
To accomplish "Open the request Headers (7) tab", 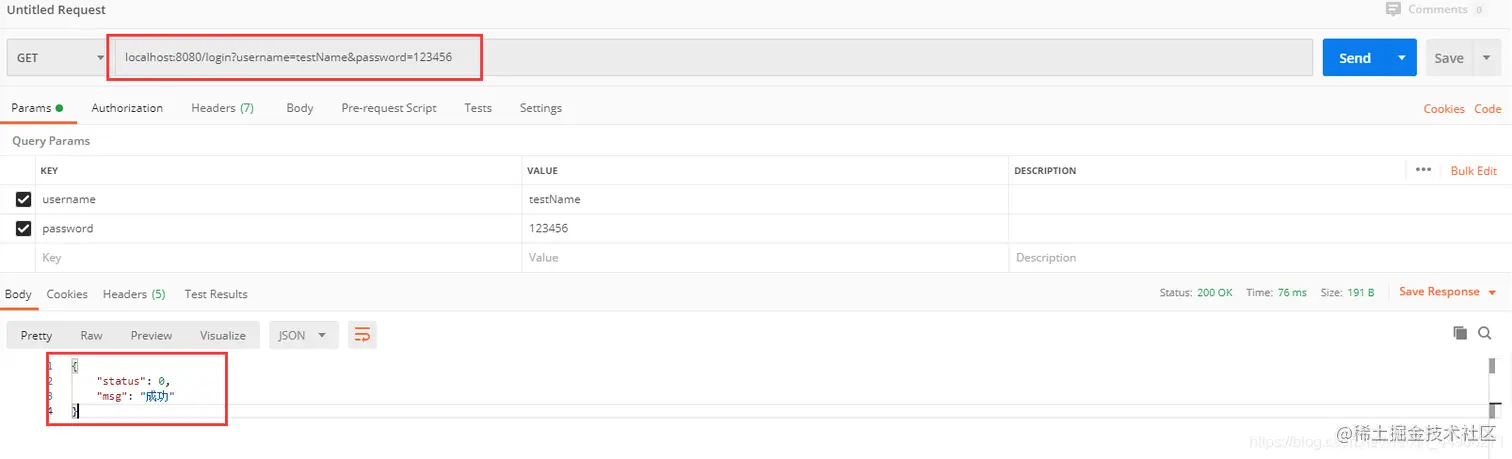I will click(x=222, y=108).
